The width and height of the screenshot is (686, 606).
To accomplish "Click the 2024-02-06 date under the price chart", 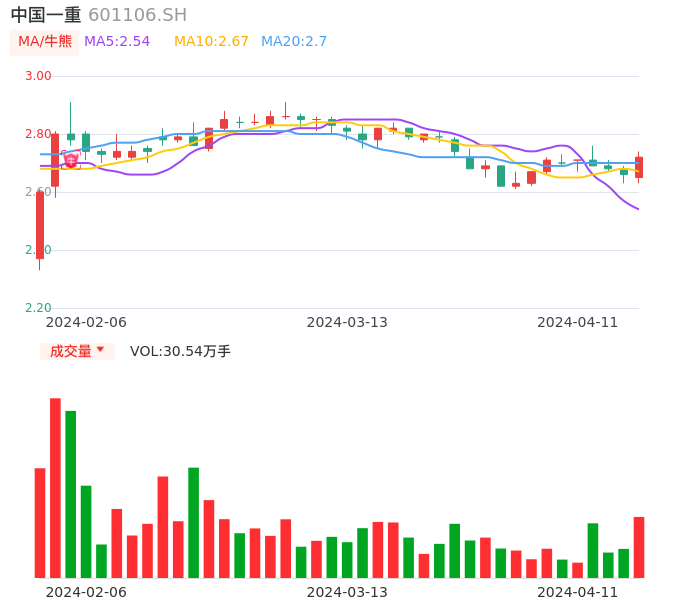I will pos(86,322).
